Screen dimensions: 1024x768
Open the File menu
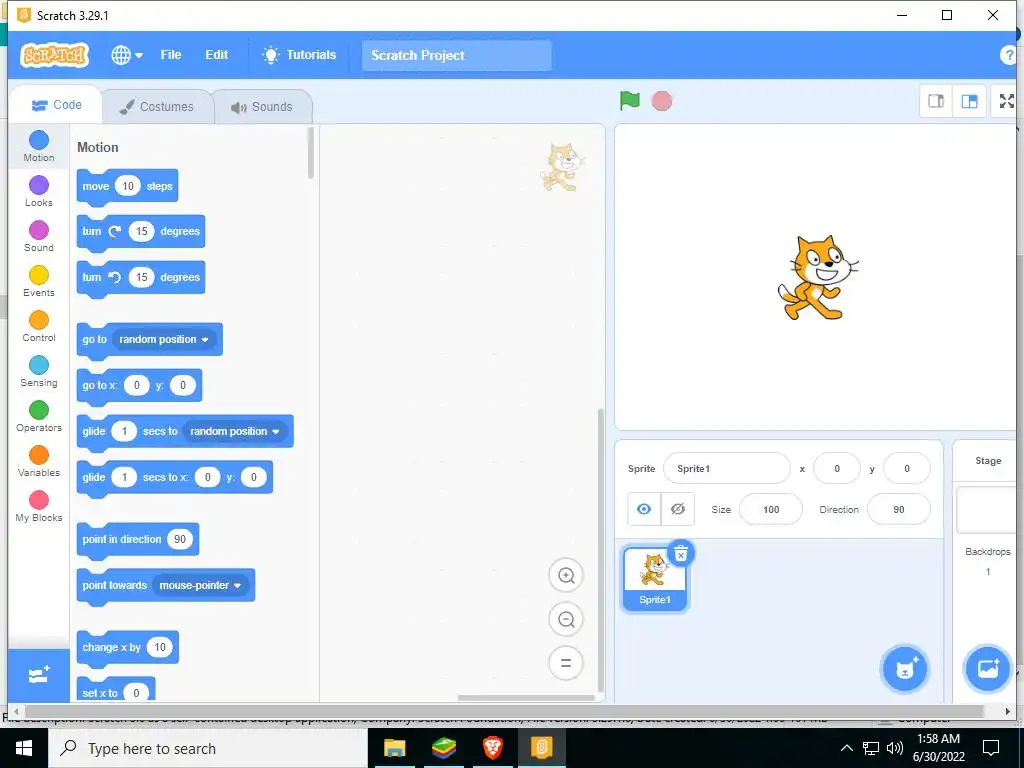(170, 55)
